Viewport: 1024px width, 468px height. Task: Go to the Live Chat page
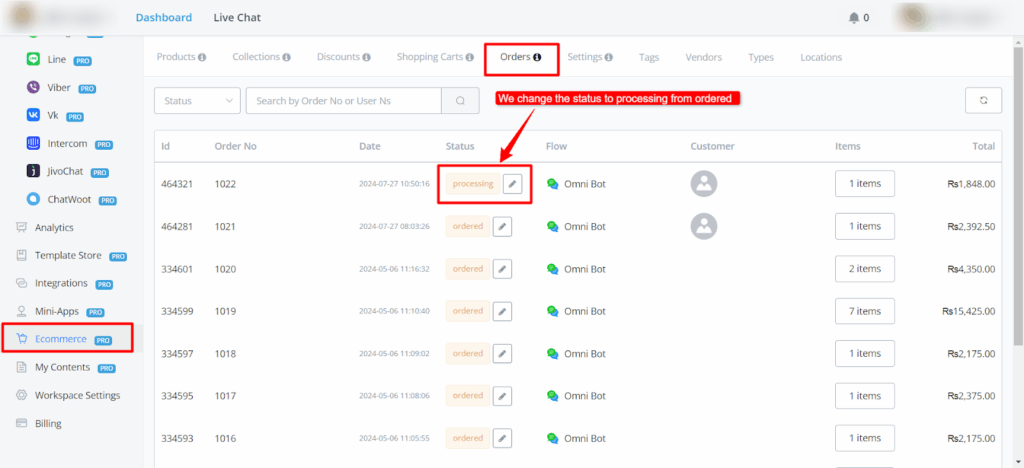click(x=237, y=18)
